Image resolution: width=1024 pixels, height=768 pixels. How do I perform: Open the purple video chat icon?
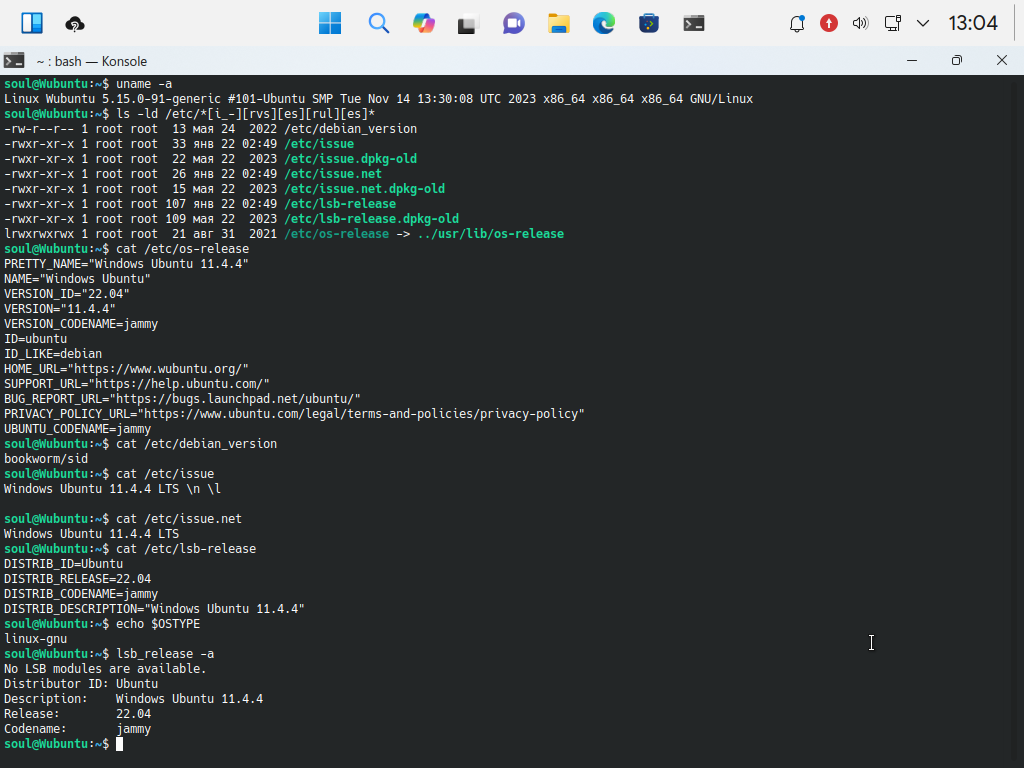coord(514,24)
